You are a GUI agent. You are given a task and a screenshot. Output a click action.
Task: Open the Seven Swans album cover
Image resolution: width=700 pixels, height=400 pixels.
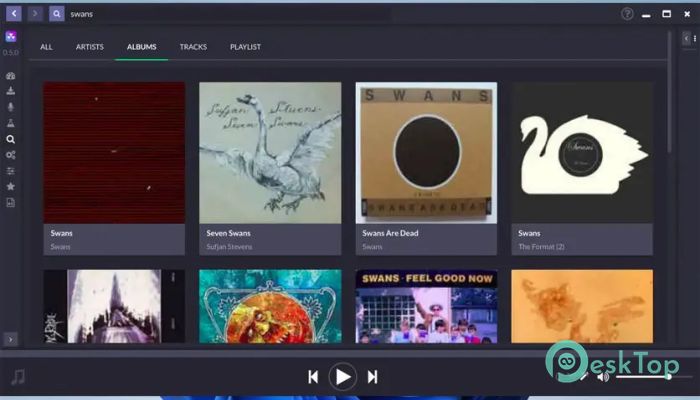click(270, 153)
